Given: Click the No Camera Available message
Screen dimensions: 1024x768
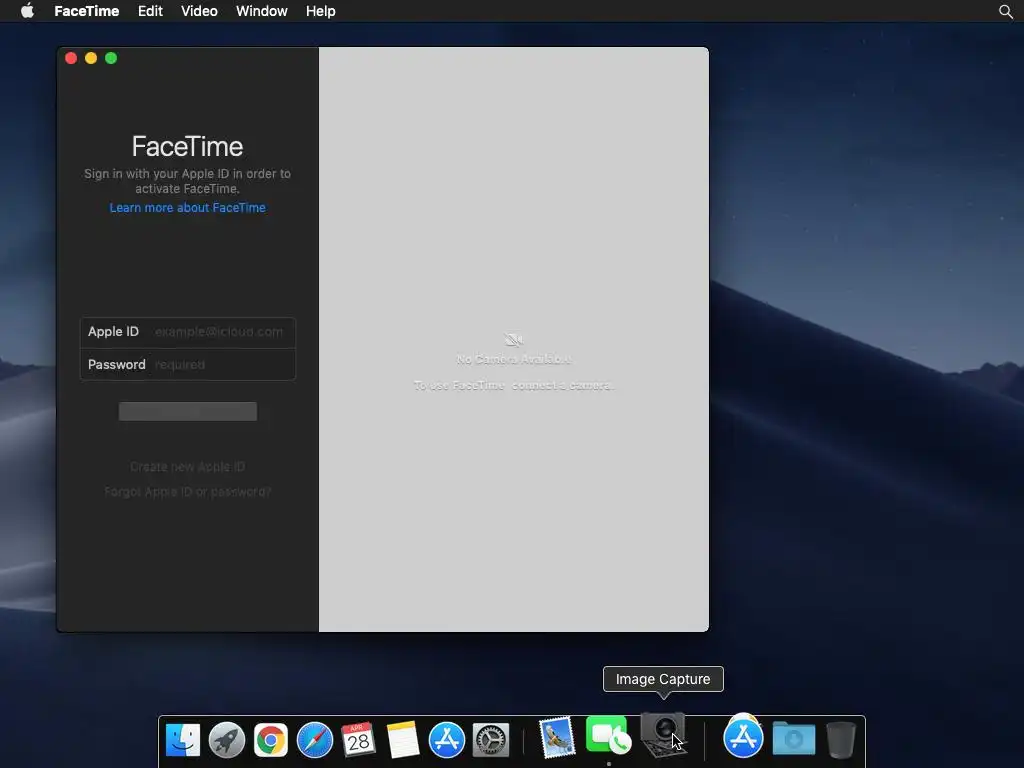Looking at the screenshot, I should (514, 359).
